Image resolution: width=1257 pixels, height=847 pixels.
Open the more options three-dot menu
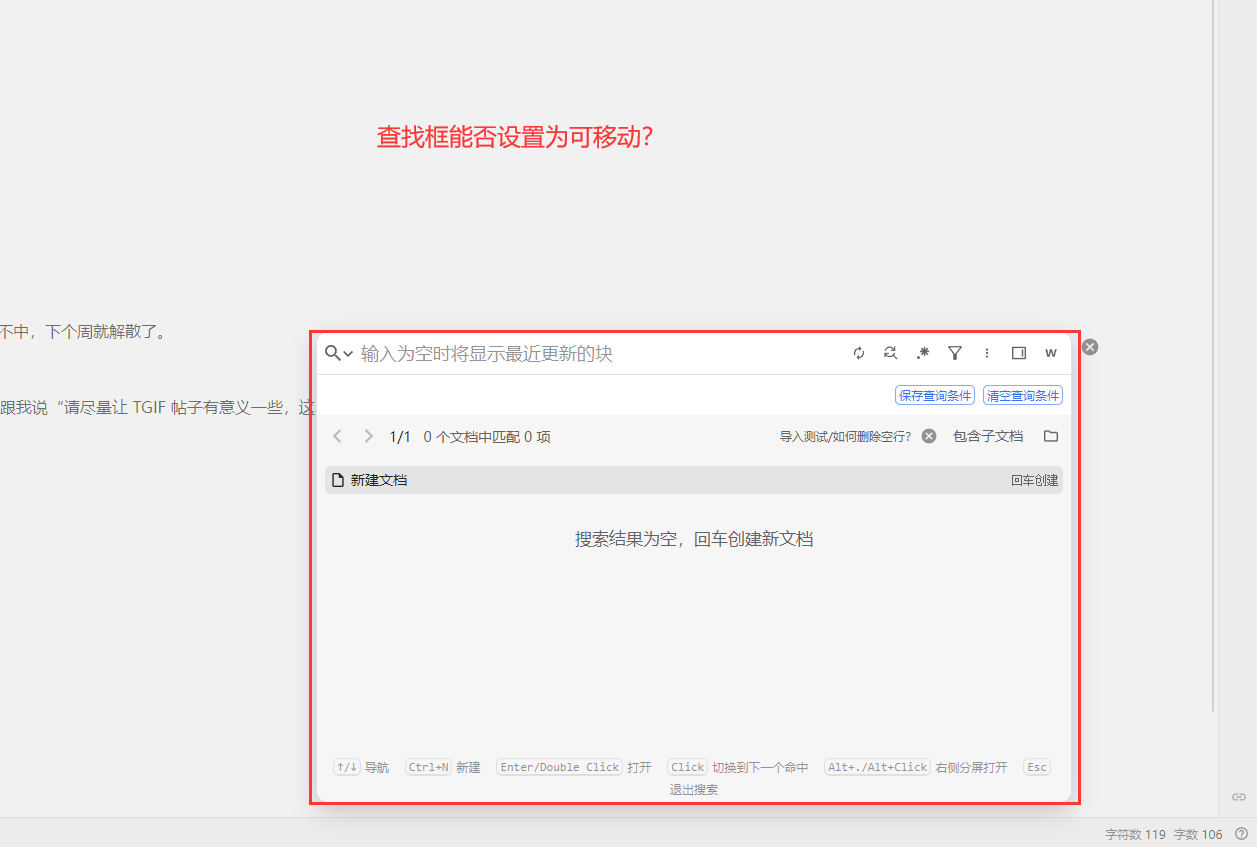coord(987,353)
